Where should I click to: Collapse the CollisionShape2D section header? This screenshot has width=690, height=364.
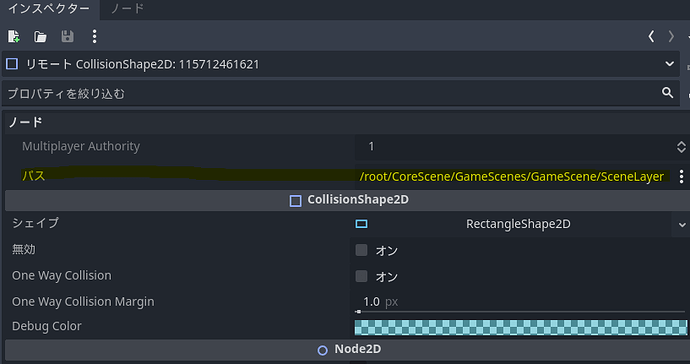(x=348, y=200)
